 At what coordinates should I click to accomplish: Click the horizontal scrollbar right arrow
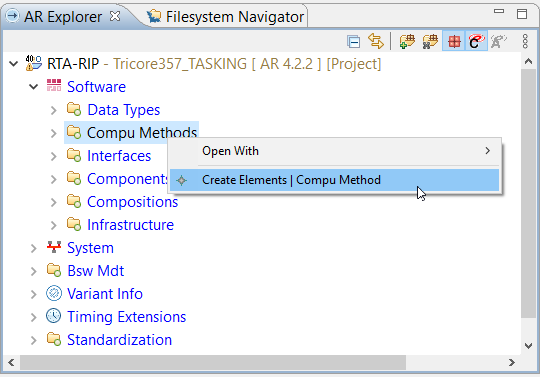pyautogui.click(x=512, y=363)
